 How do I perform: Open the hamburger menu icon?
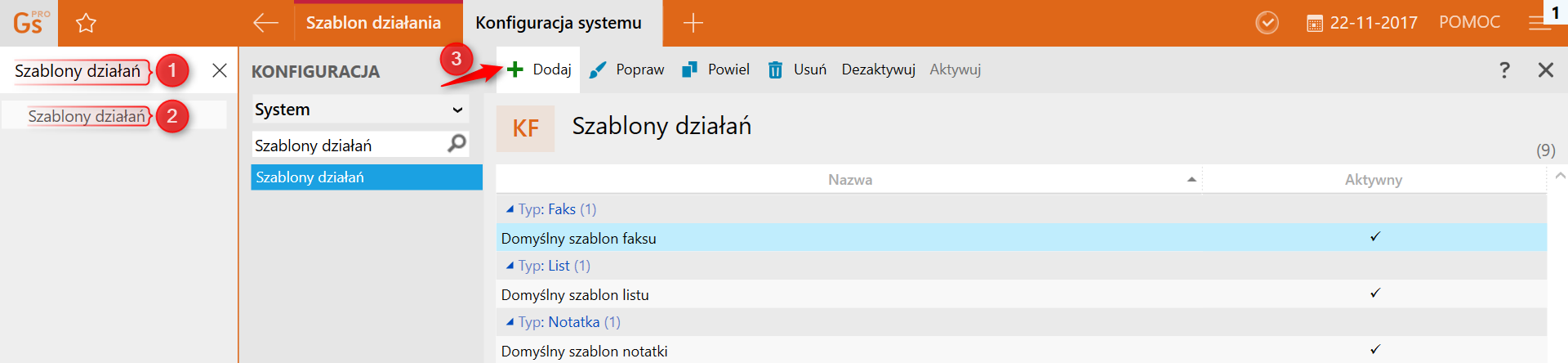coord(1539,23)
